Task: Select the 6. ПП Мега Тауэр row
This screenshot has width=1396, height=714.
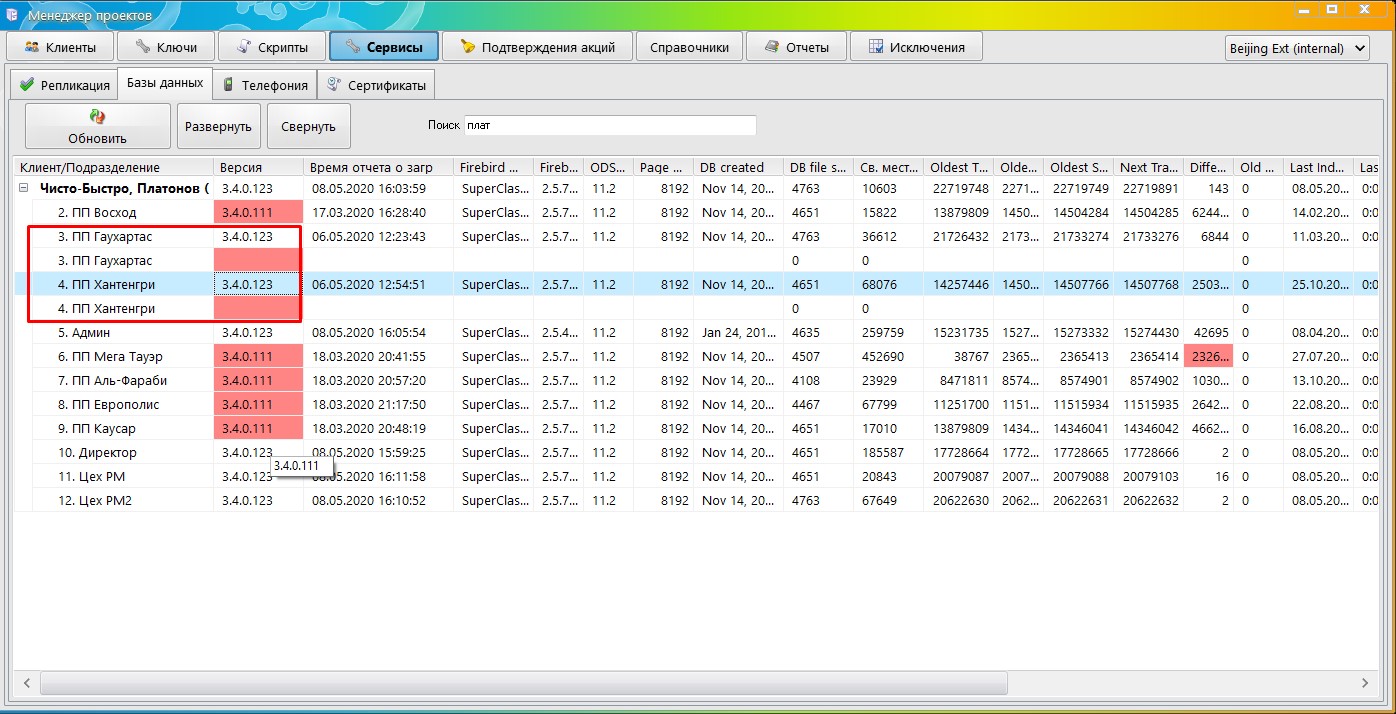Action: 696,356
